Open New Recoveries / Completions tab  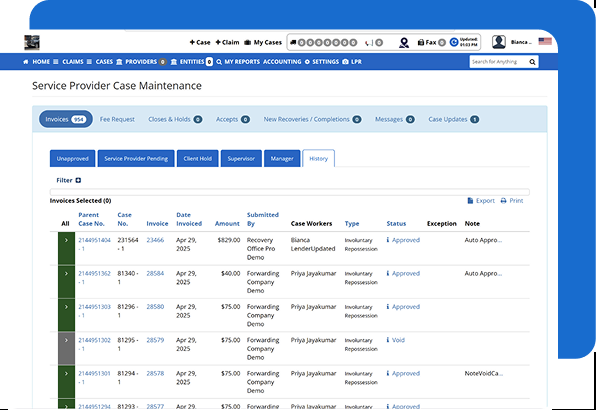(312, 119)
